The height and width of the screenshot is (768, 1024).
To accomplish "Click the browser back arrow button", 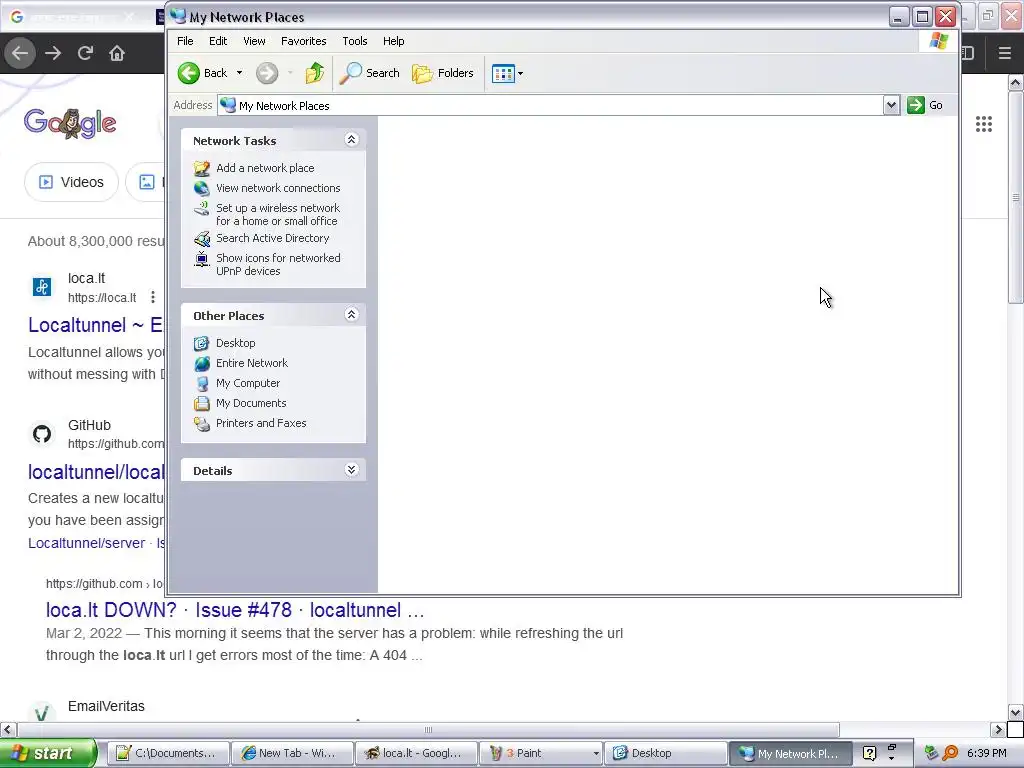I will (x=20, y=53).
